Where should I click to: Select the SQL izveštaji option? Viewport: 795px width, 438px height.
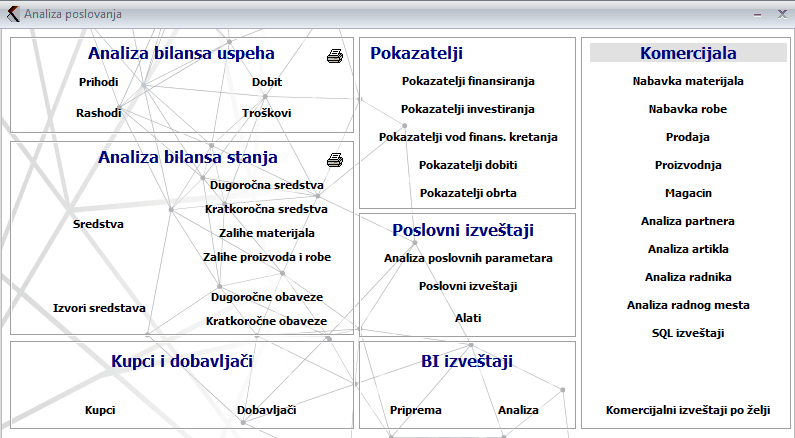688,333
